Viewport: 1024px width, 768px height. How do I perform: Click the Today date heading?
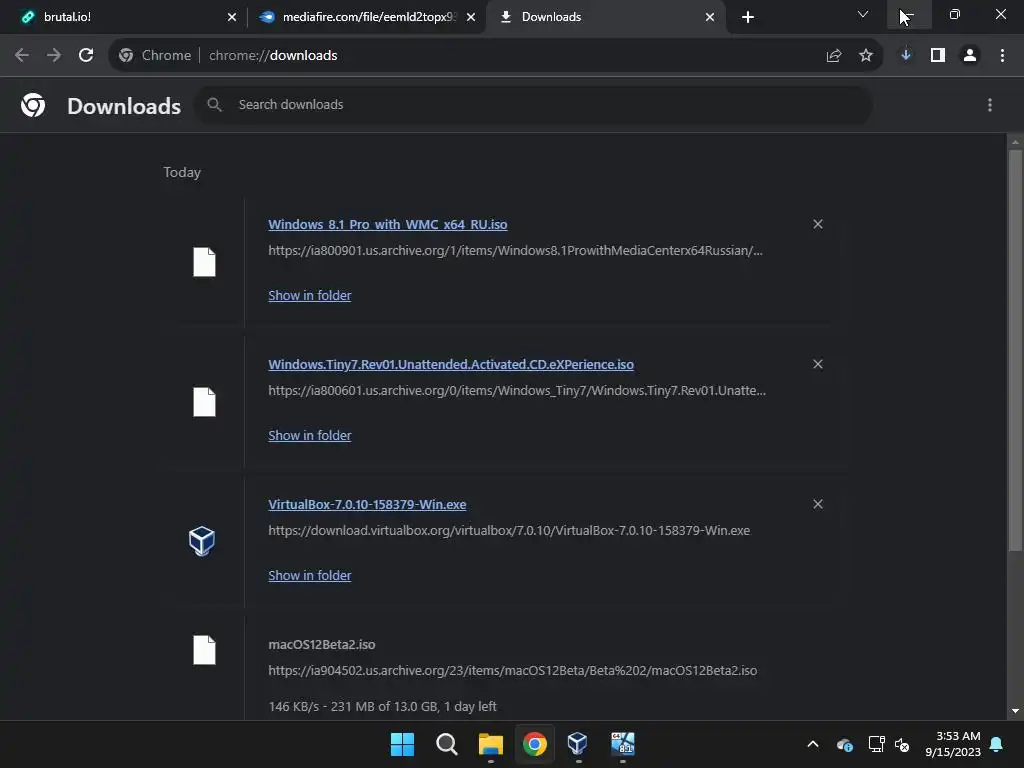coord(182,172)
